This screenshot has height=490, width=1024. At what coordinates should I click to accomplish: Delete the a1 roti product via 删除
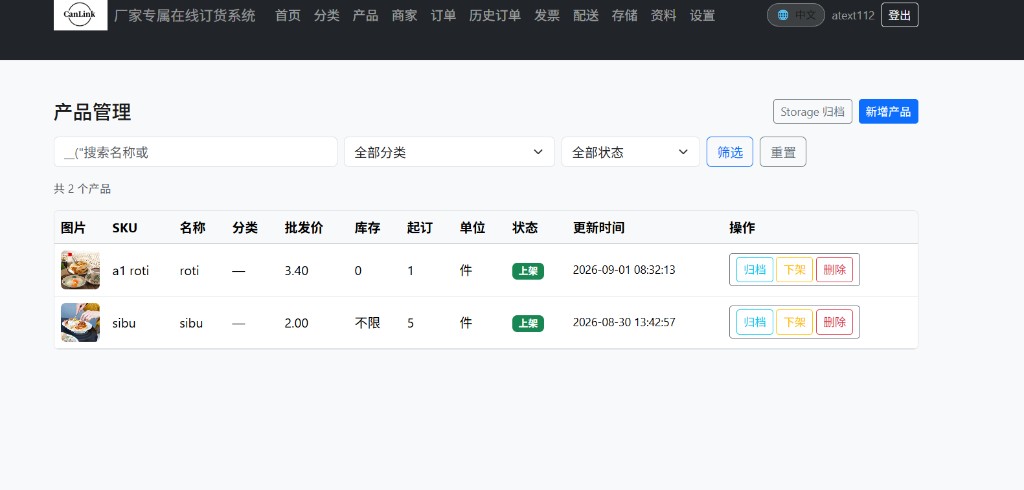click(834, 269)
